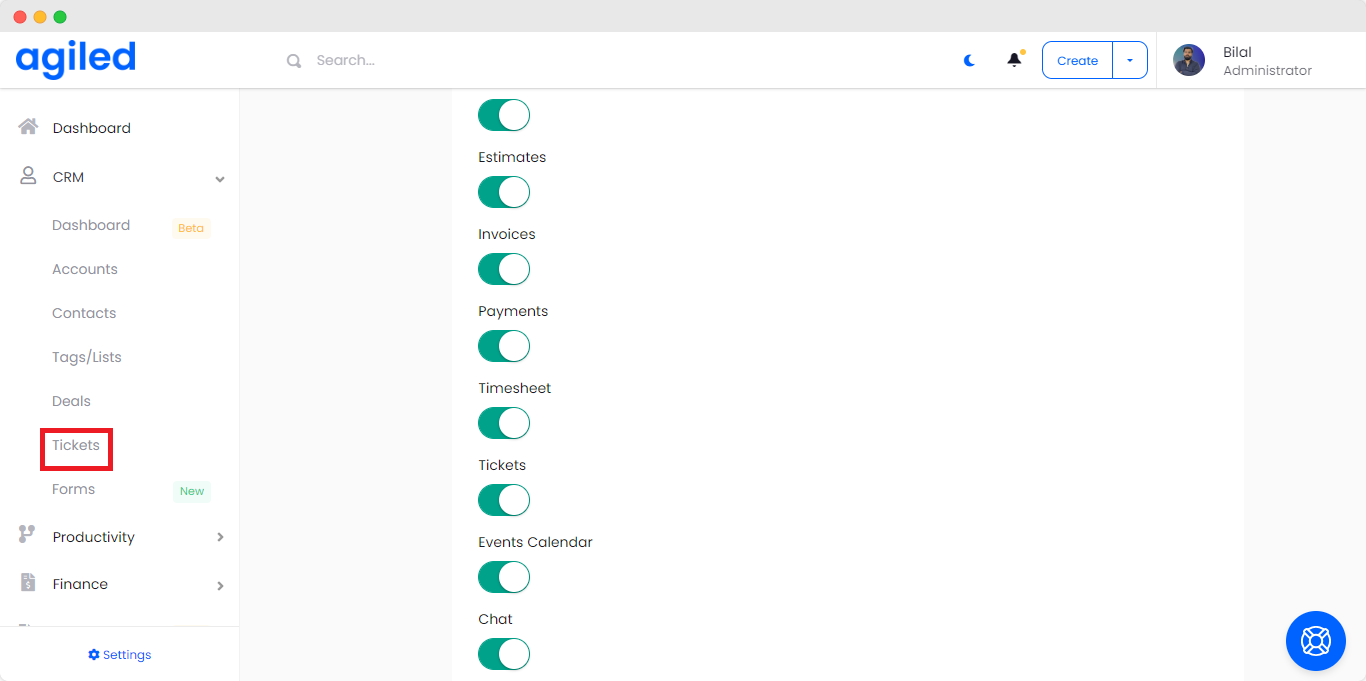This screenshot has width=1366, height=681.
Task: Toggle the Timesheet switch off
Action: coord(504,423)
